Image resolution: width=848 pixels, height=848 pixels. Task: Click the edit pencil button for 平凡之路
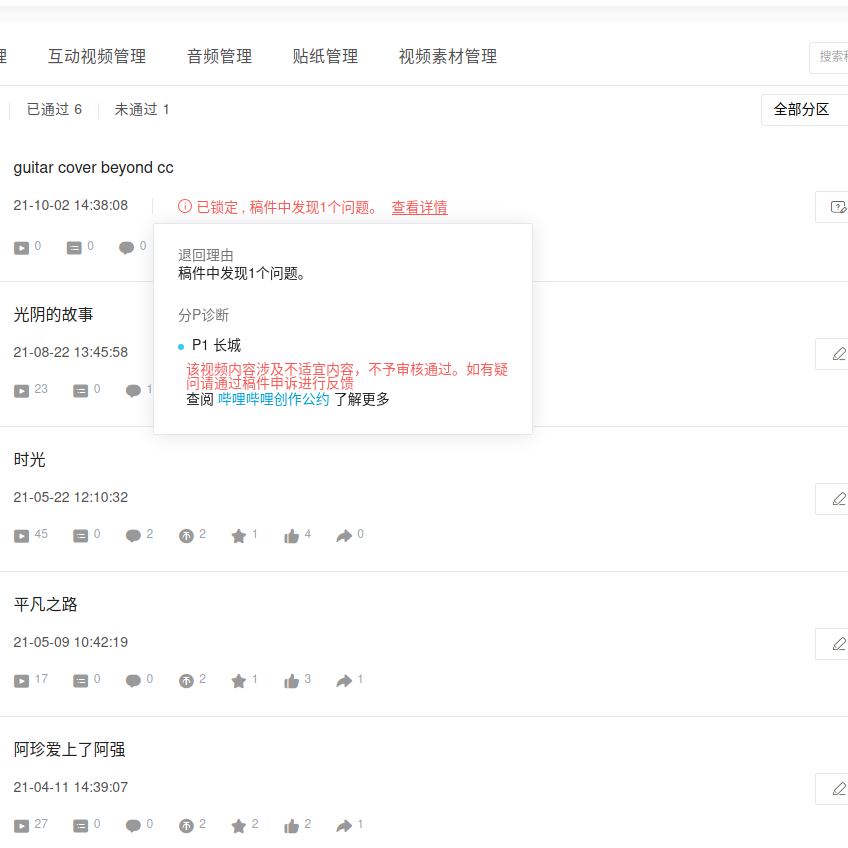[837, 643]
